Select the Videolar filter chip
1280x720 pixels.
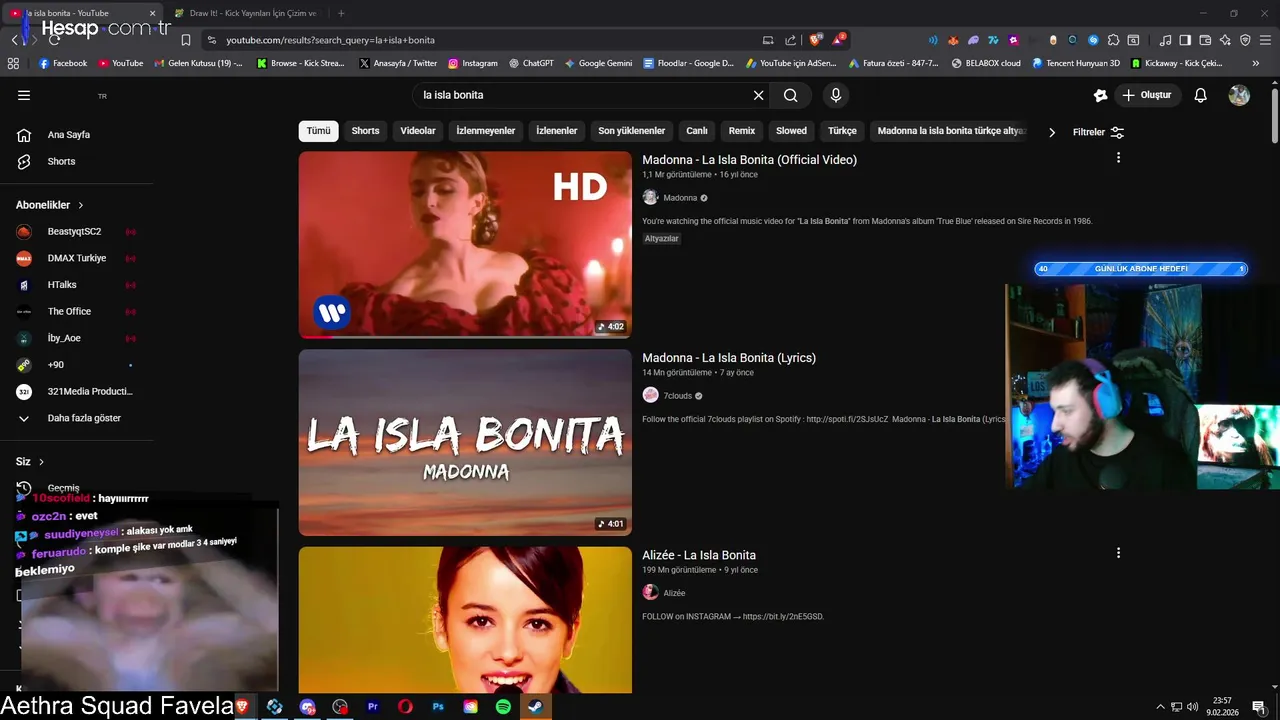pos(418,131)
